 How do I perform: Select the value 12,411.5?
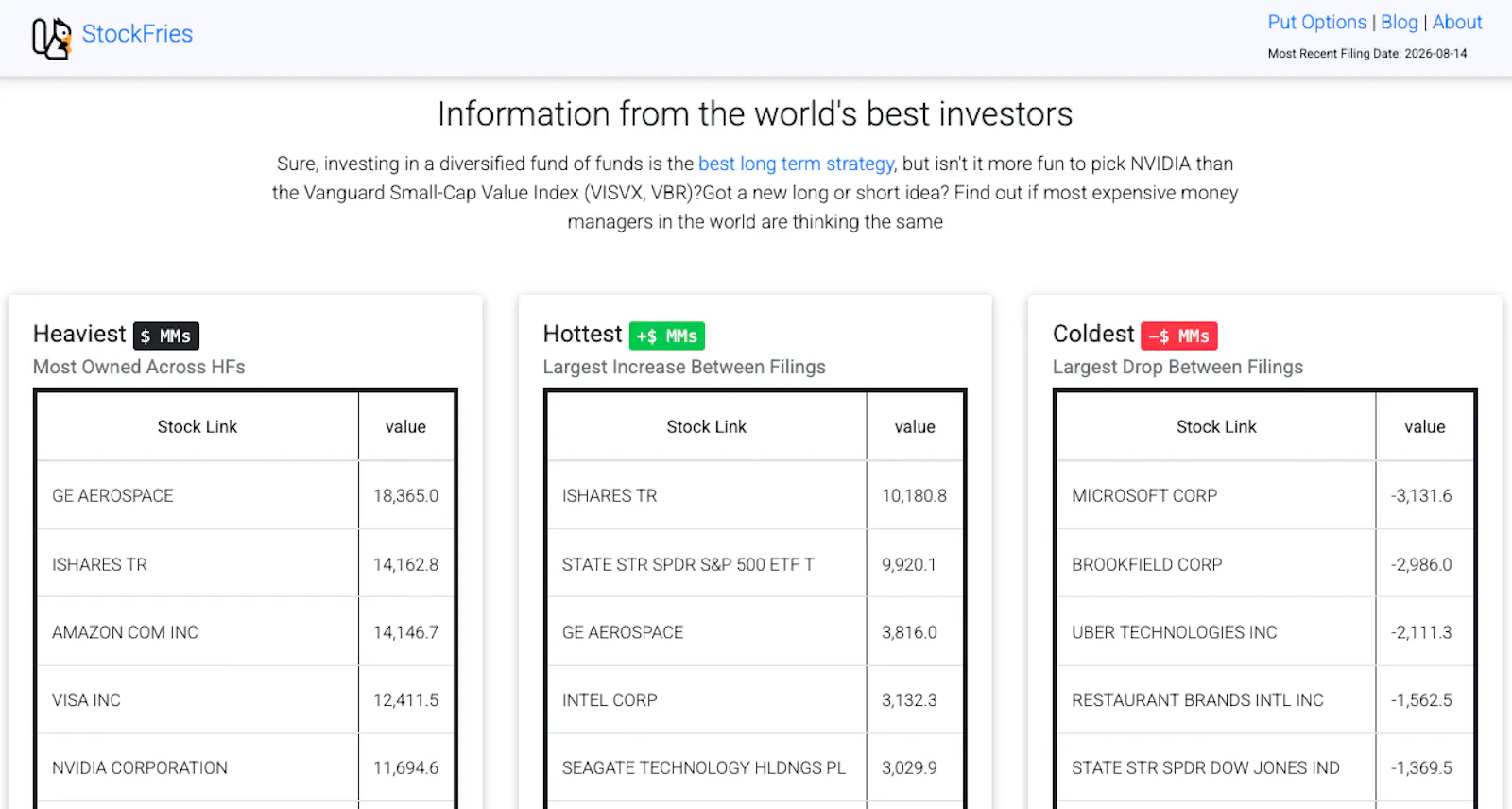(405, 700)
